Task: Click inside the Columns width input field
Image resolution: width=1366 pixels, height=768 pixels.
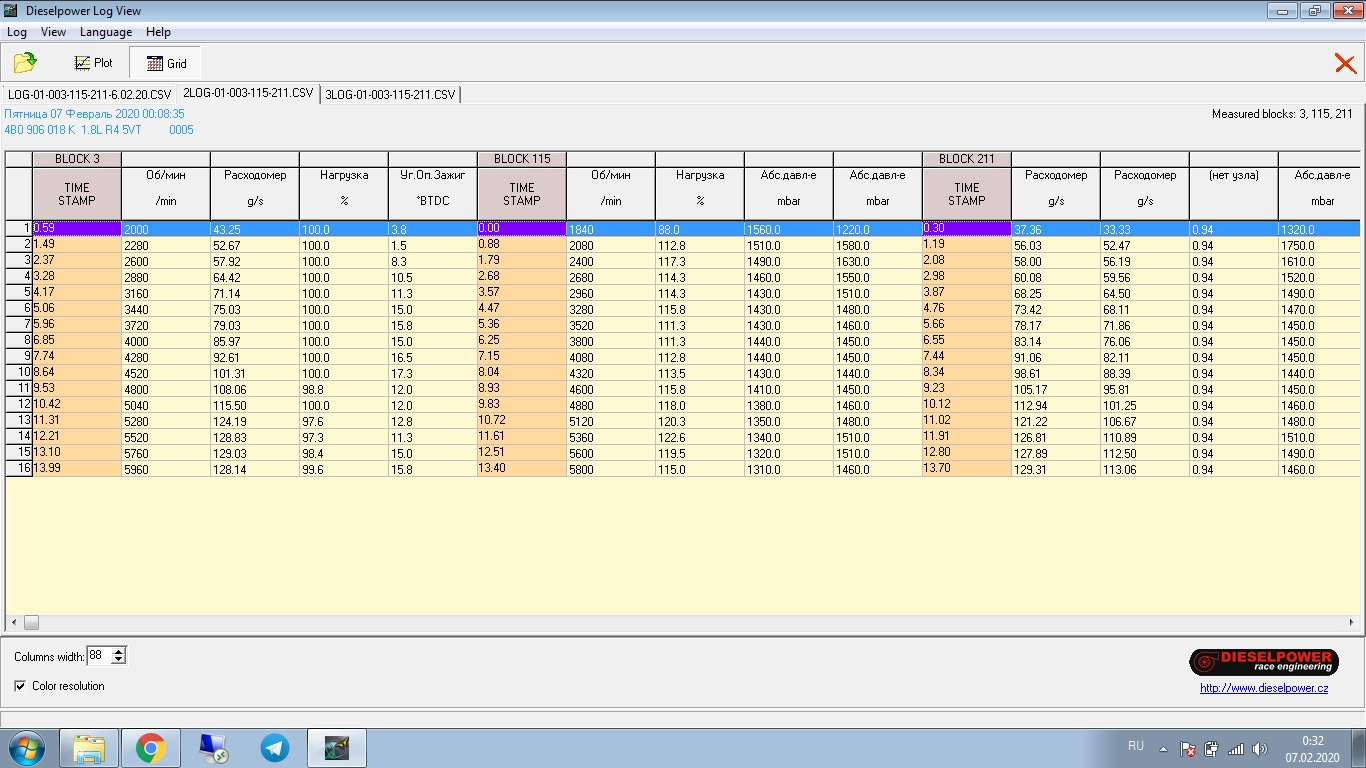Action: coord(98,656)
